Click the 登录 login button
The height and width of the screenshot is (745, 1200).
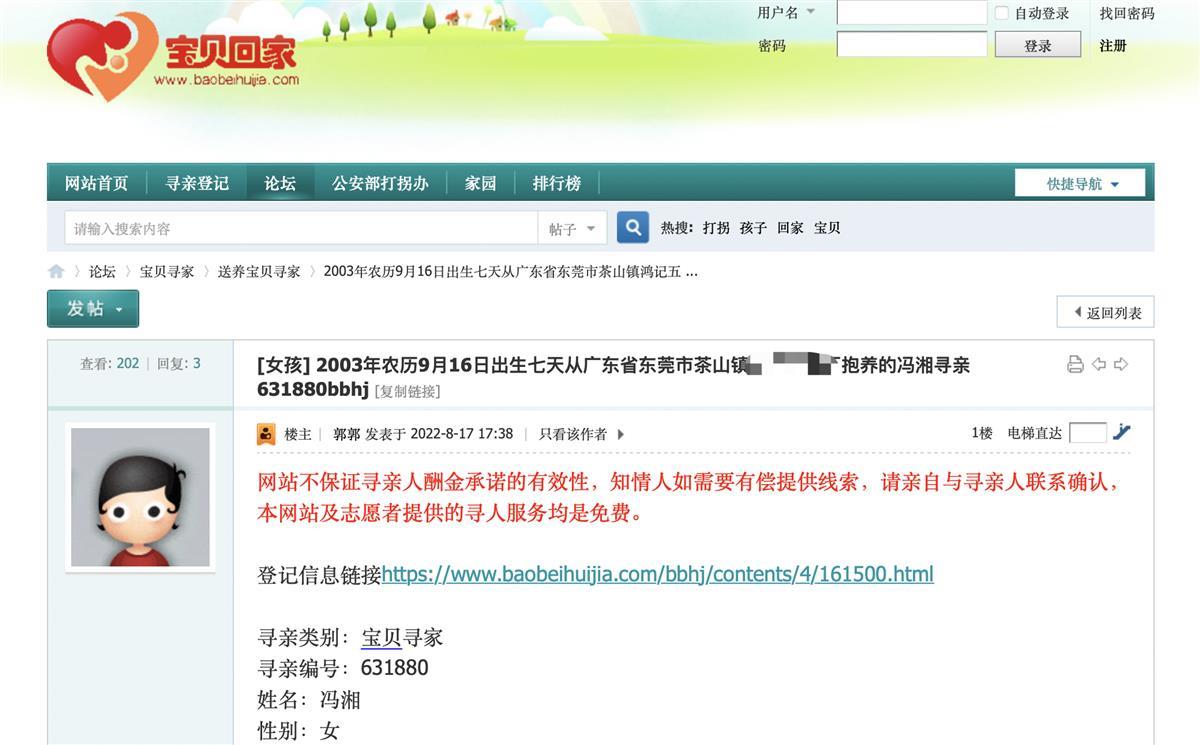(1037, 45)
